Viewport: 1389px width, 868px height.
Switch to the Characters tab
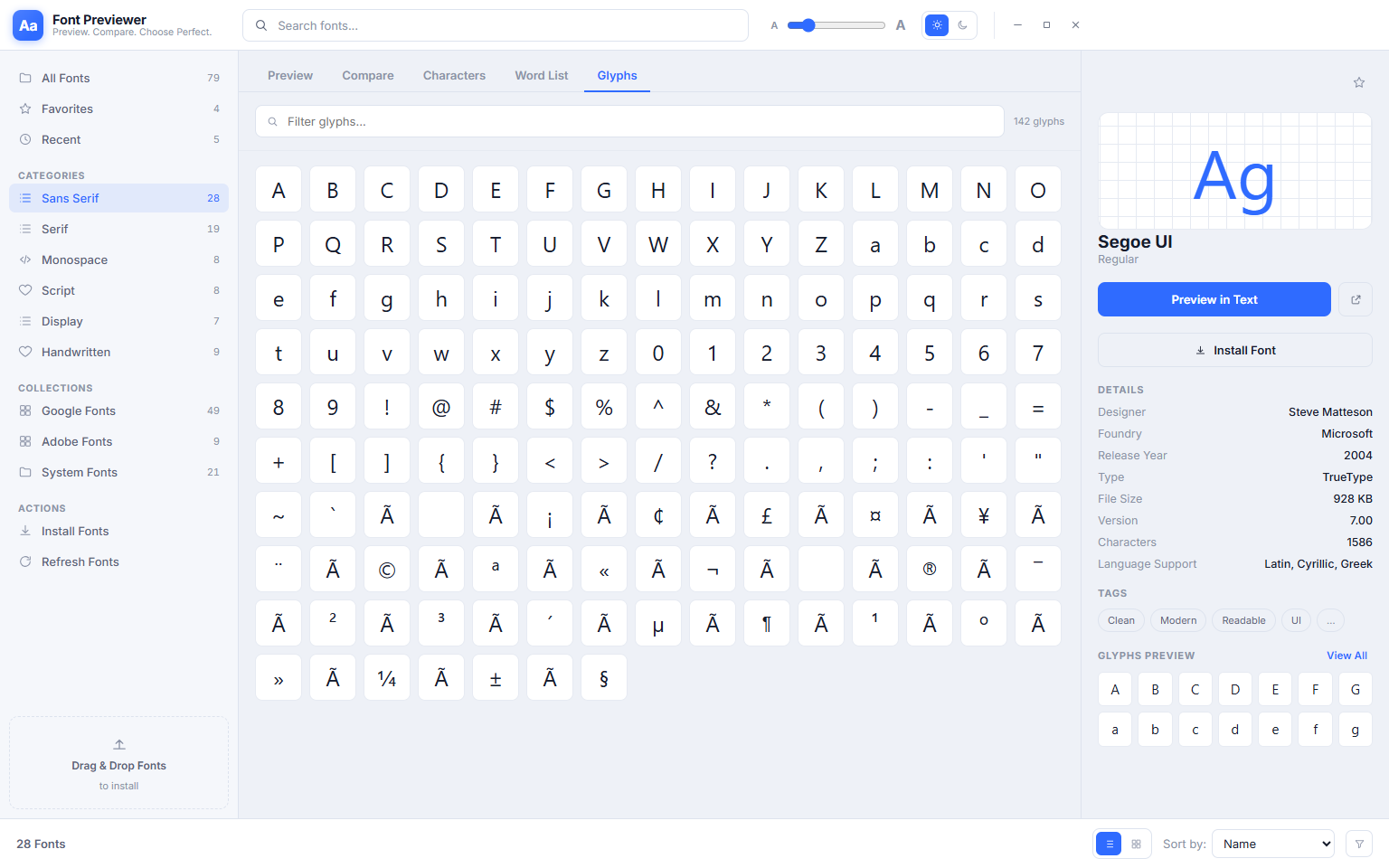[454, 75]
